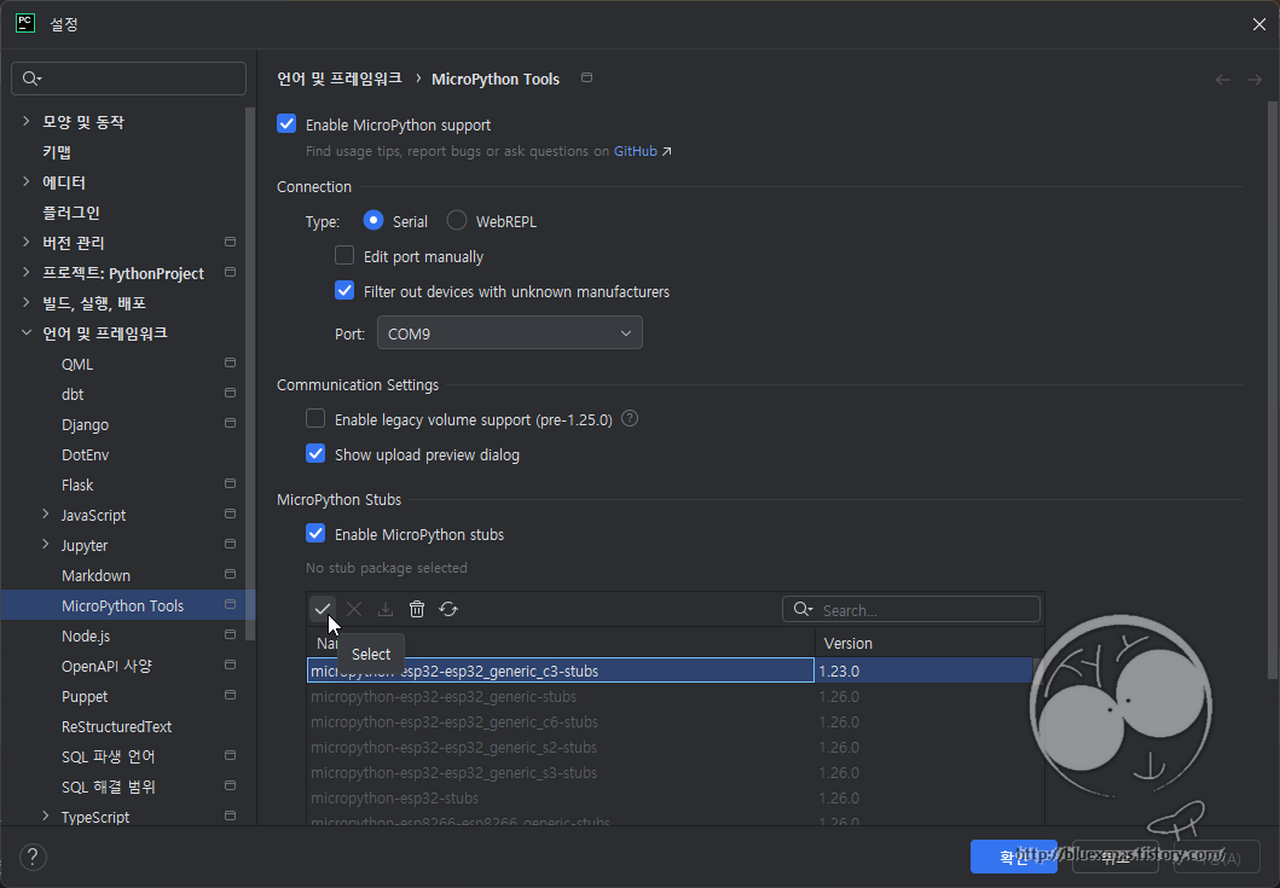Select the WebREPL connection type
Screen dimensions: 1280x888
(456, 221)
